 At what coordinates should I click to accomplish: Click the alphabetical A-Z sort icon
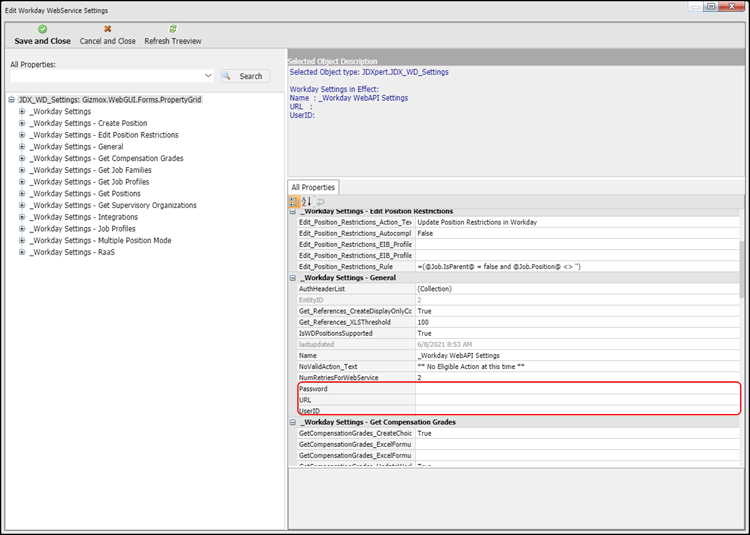306,202
